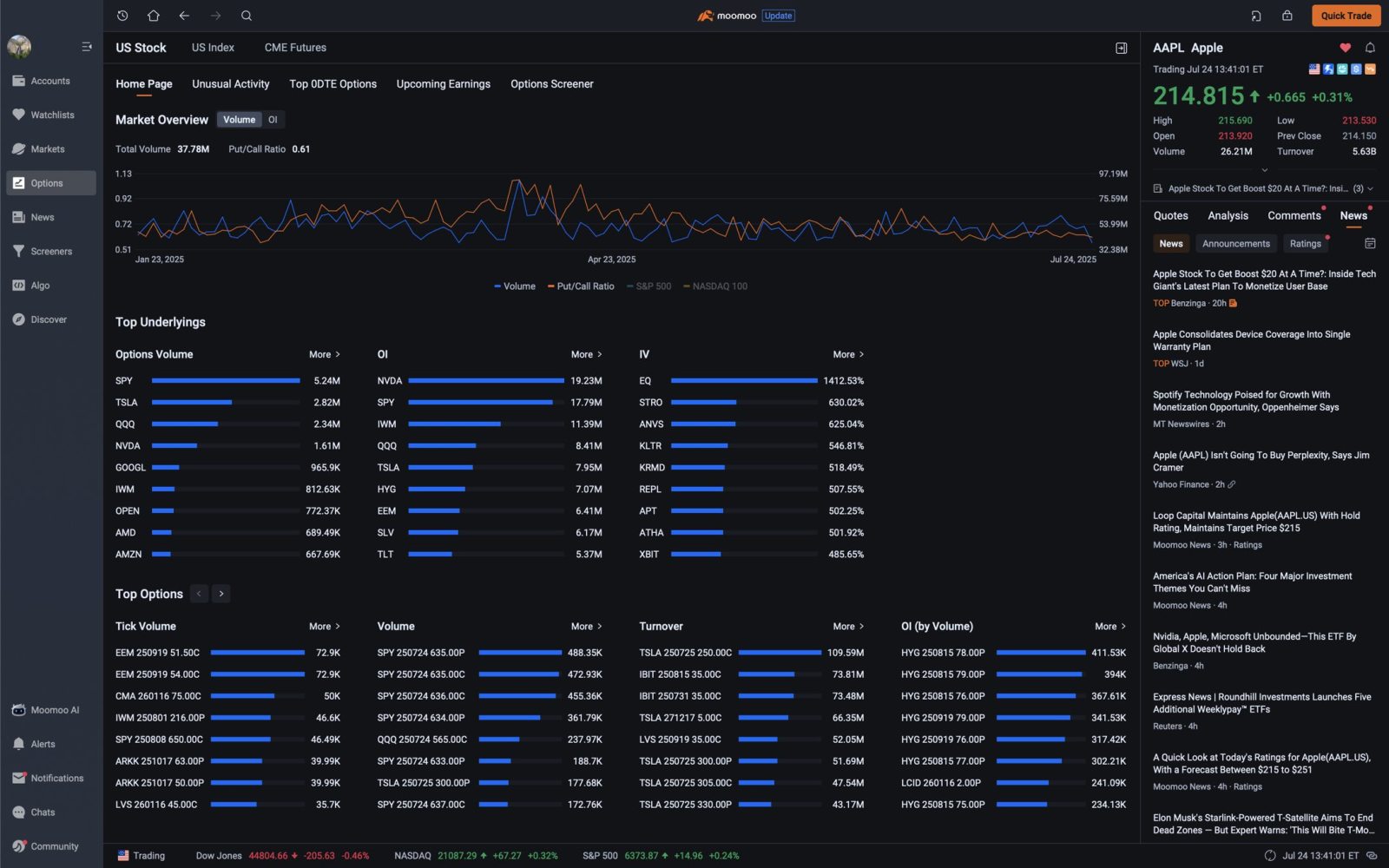Open the Upcoming Earnings tab
This screenshot has width=1389, height=868.
pos(444,84)
